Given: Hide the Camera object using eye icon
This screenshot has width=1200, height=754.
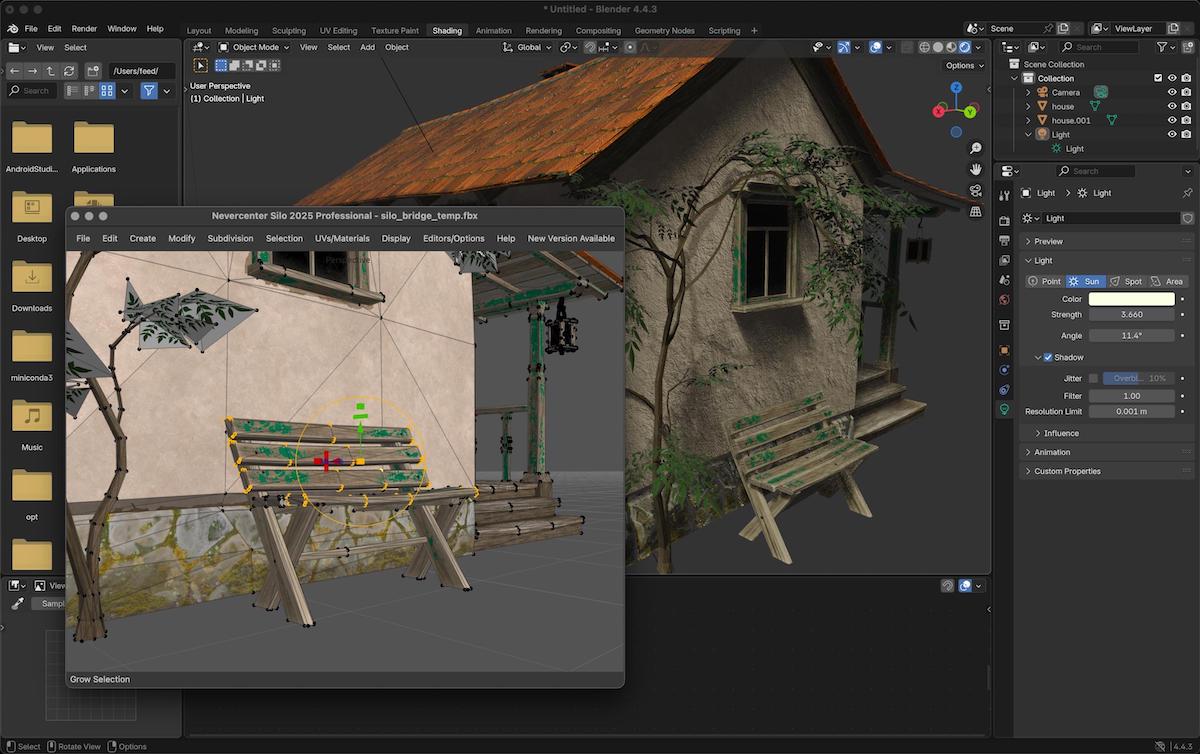Looking at the screenshot, I should pos(1172,92).
